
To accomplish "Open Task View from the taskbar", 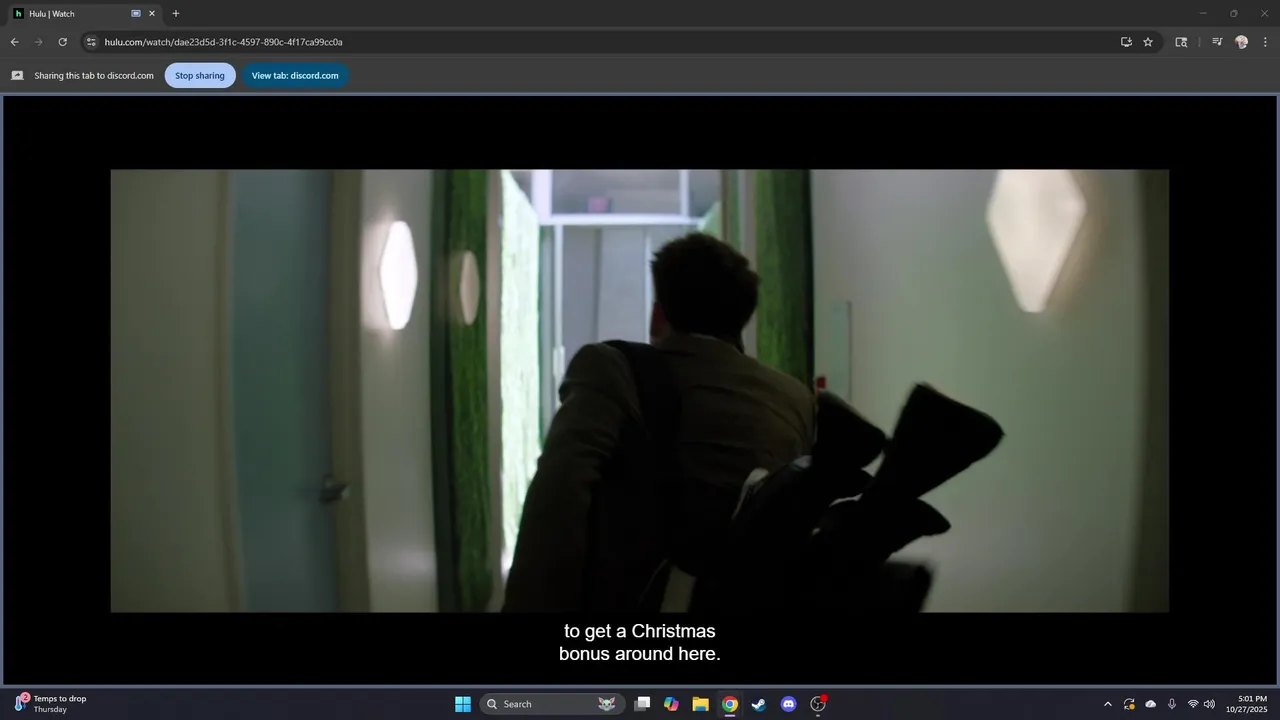I will [x=643, y=704].
